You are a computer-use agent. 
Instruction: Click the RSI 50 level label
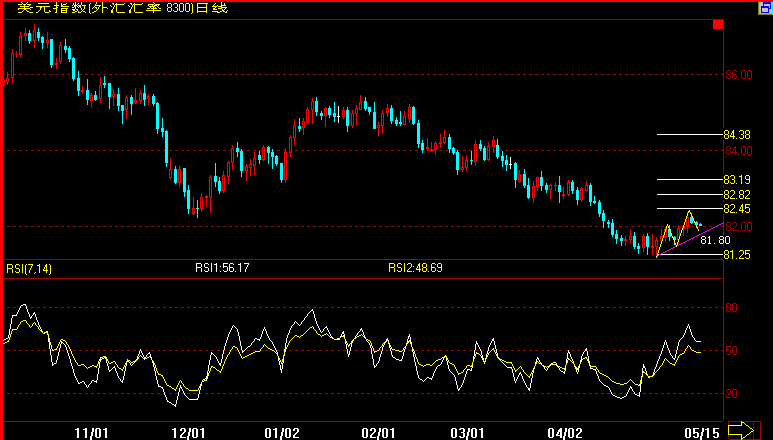[732, 351]
